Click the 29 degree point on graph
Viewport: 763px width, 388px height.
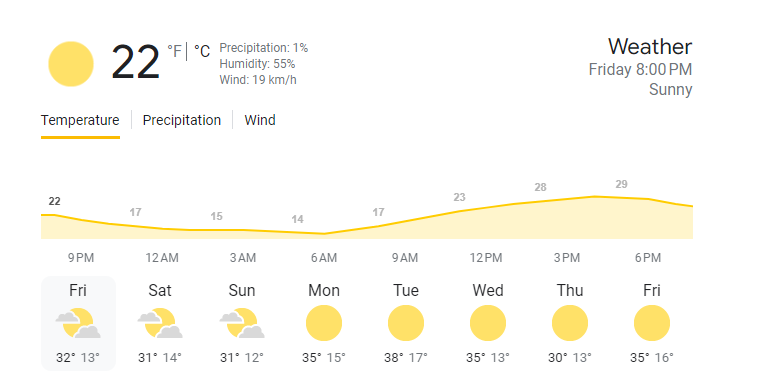click(621, 185)
